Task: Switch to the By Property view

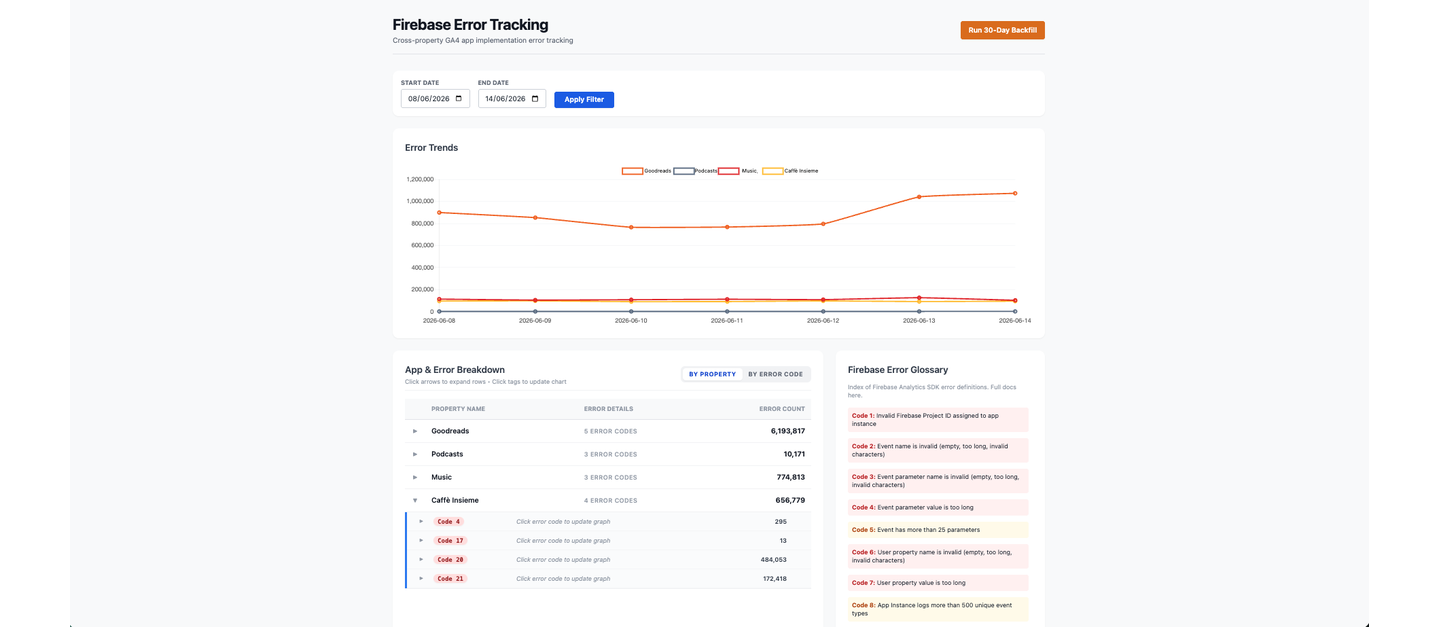Action: (712, 374)
